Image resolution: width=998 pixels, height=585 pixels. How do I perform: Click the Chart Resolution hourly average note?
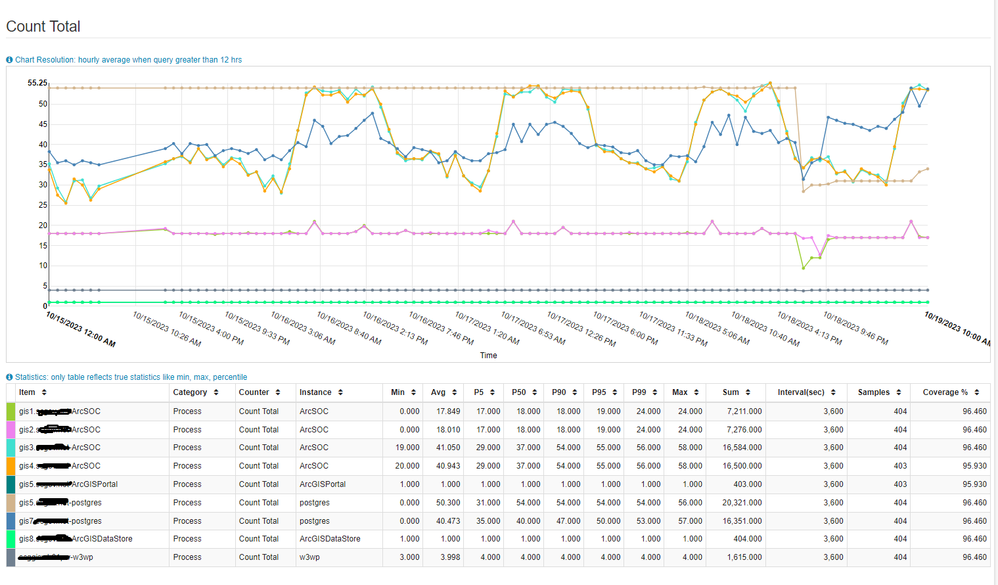click(x=128, y=60)
